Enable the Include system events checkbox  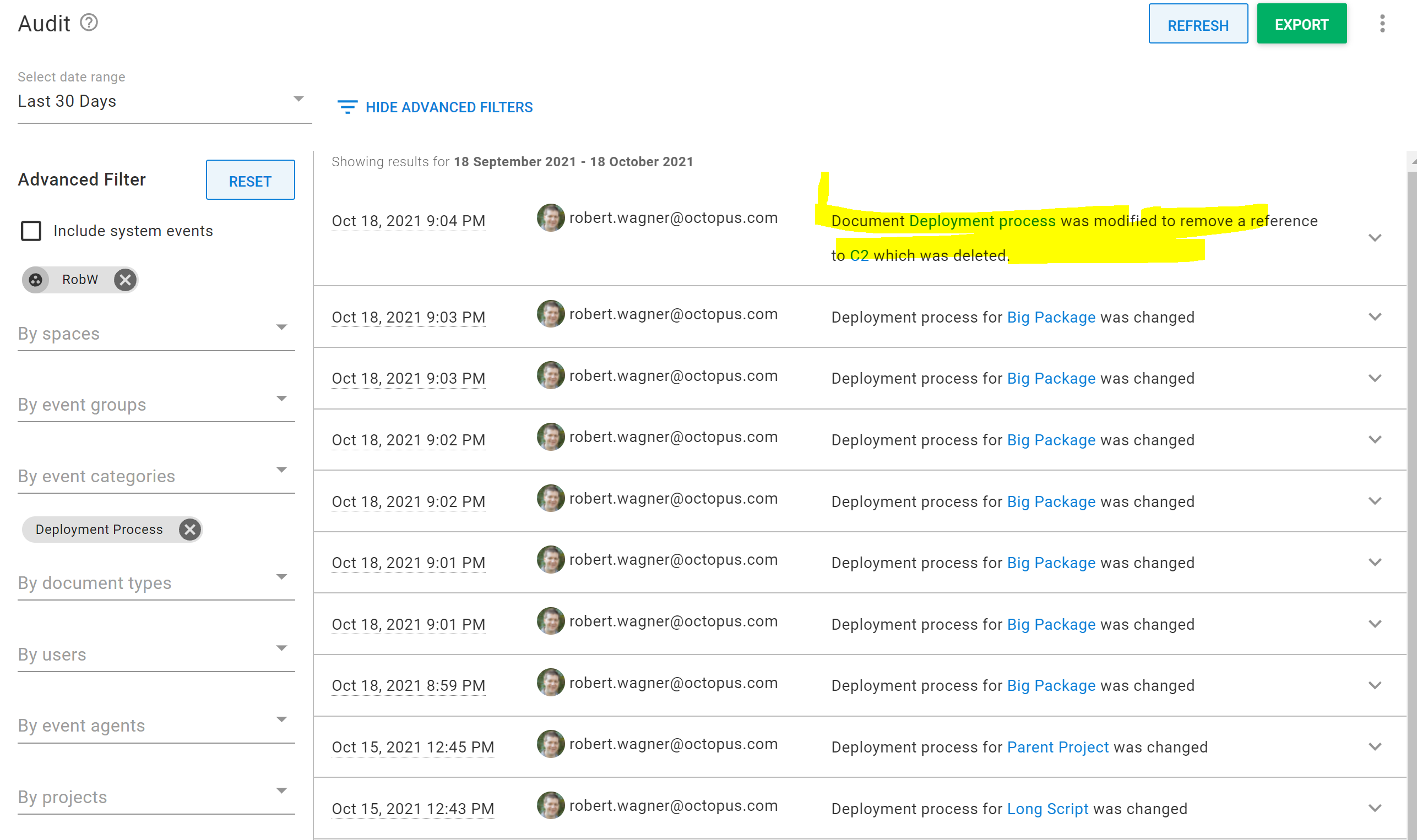(31, 231)
